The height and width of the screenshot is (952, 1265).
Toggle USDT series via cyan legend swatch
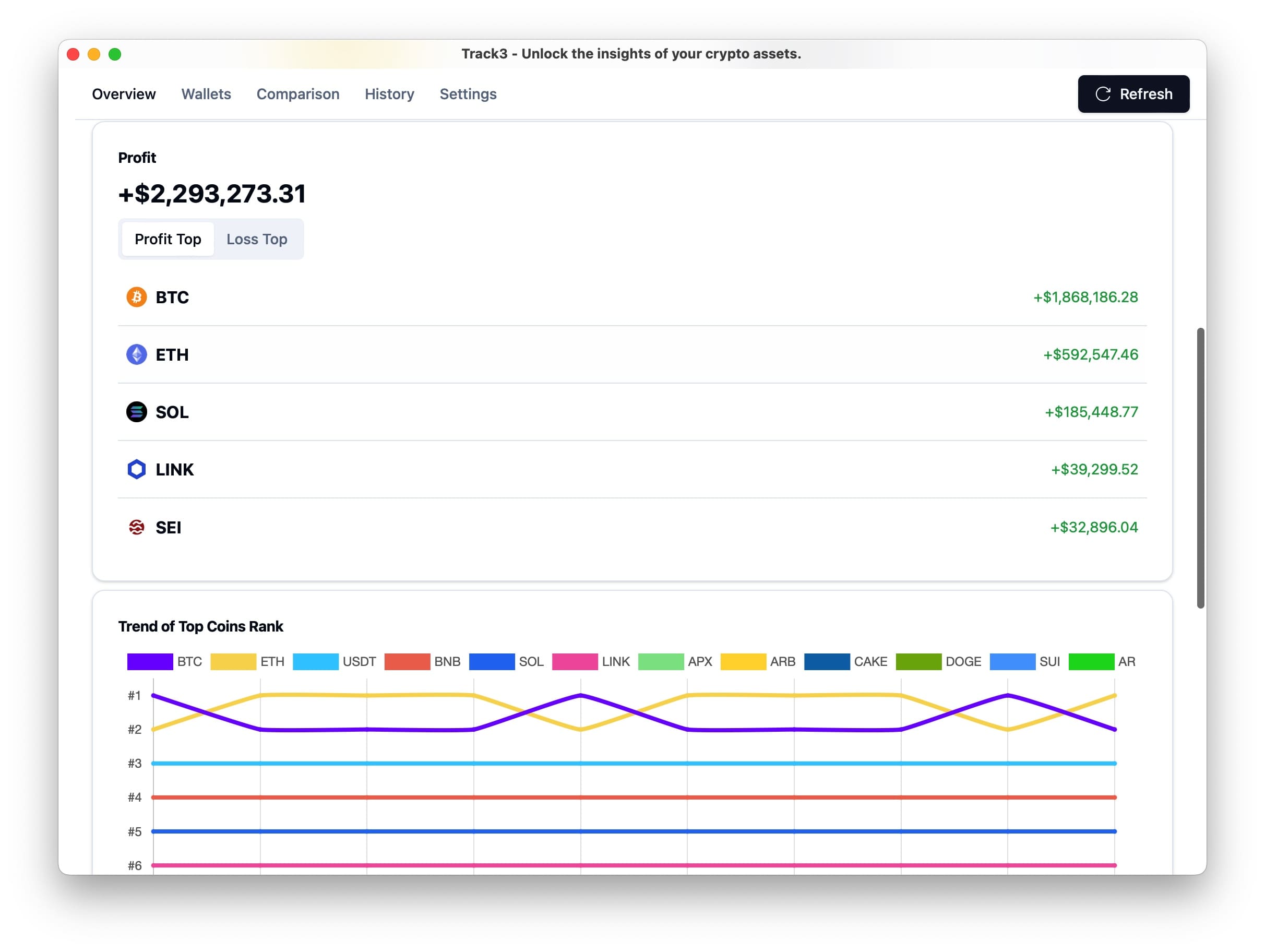pyautogui.click(x=316, y=661)
